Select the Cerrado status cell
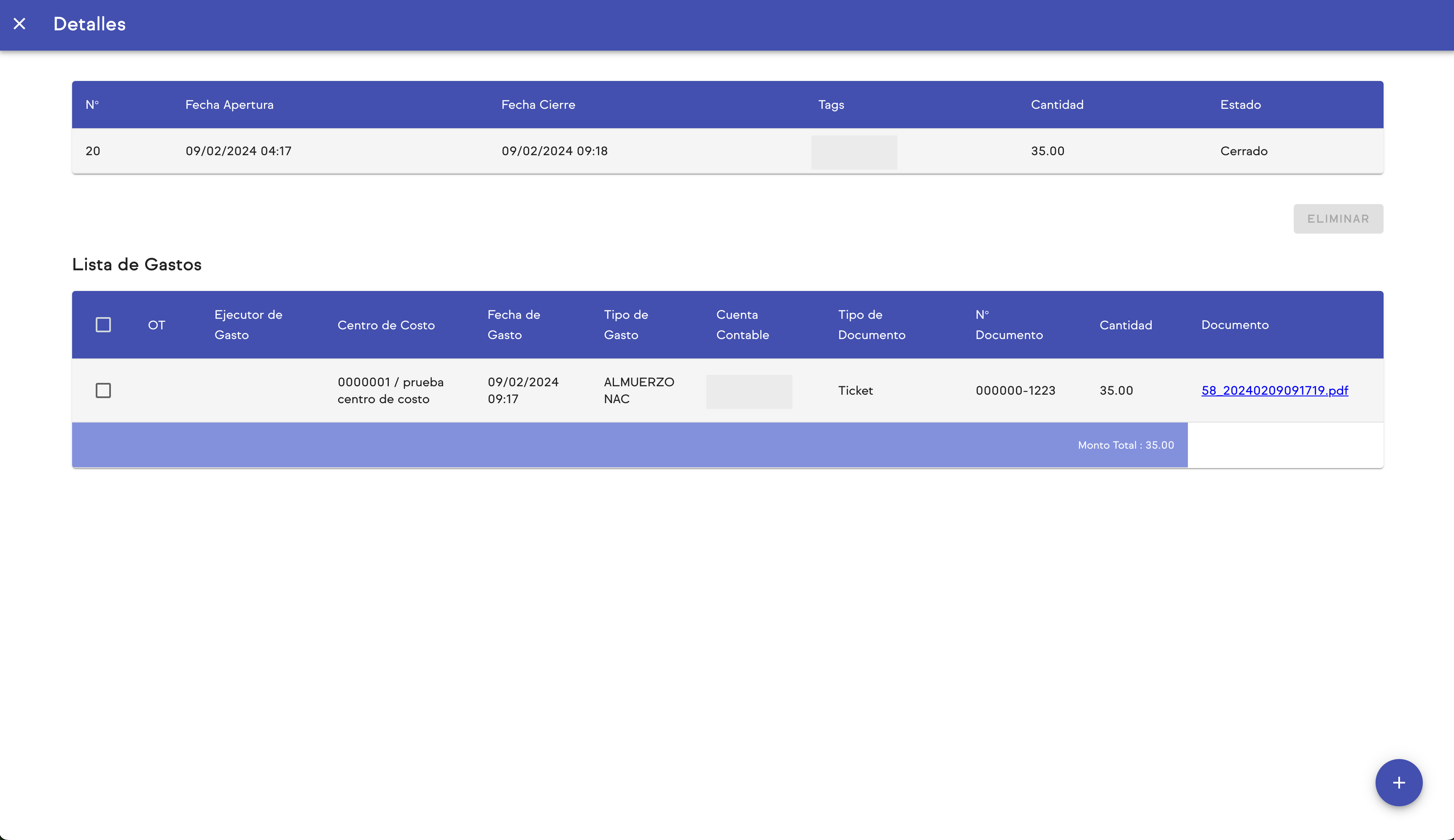 [1244, 151]
